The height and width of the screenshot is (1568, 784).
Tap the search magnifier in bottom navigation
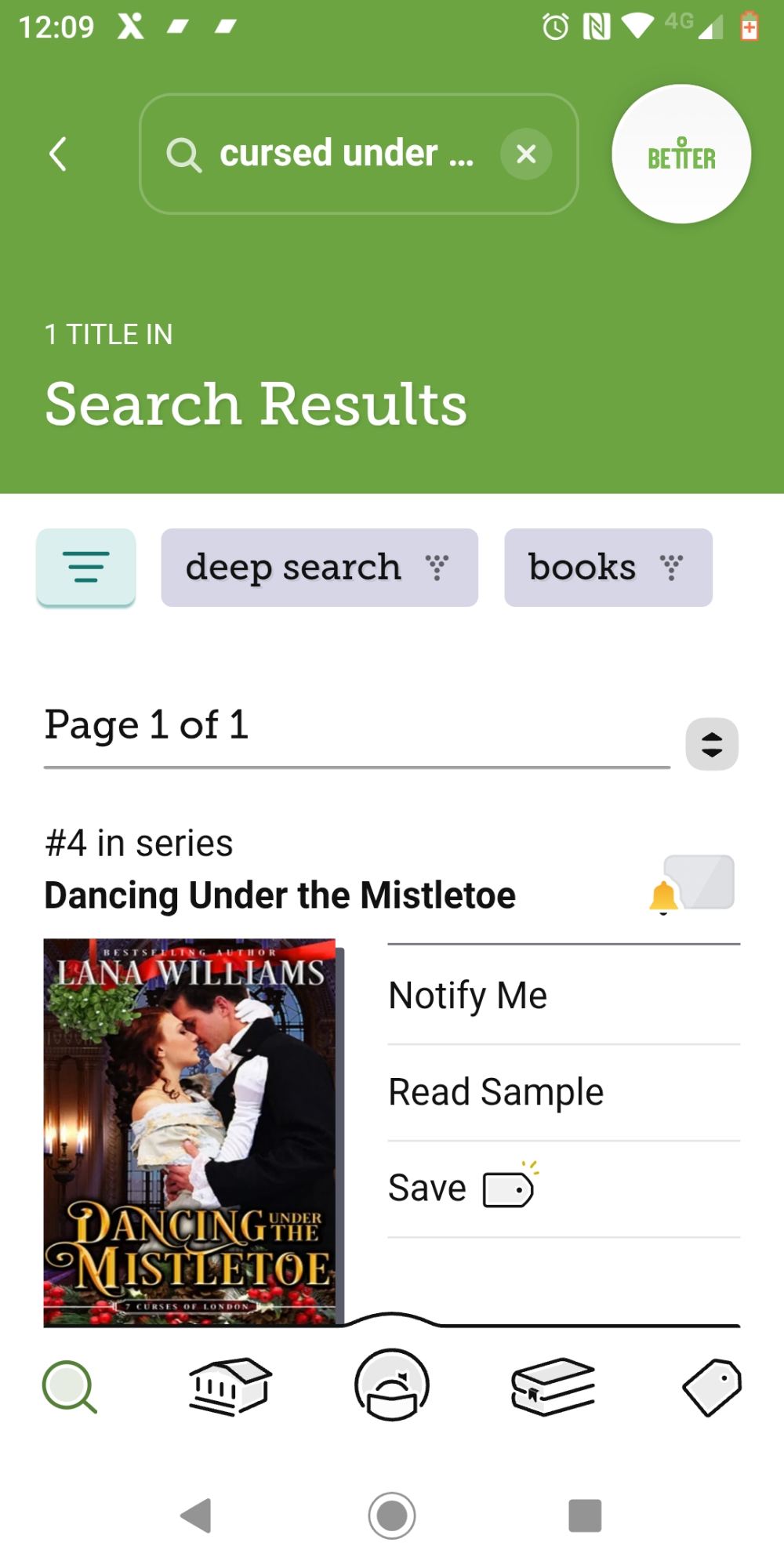point(70,1387)
